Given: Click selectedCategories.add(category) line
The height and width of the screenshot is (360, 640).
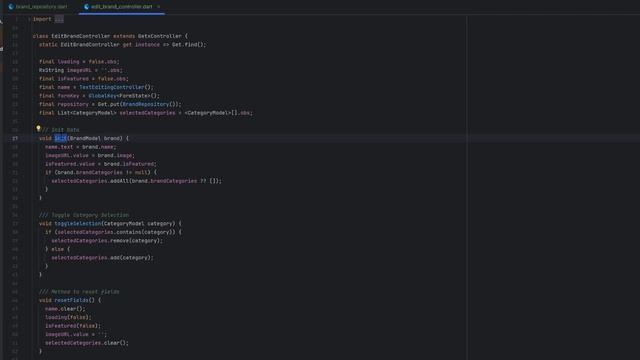Looking at the screenshot, I should click(x=102, y=258).
